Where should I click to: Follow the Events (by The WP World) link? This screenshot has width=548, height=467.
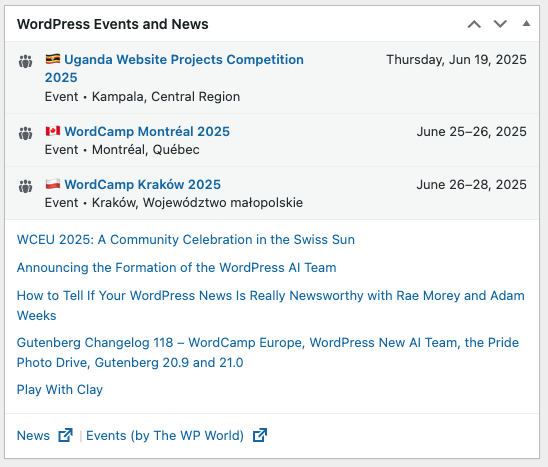pyautogui.click(x=165, y=436)
